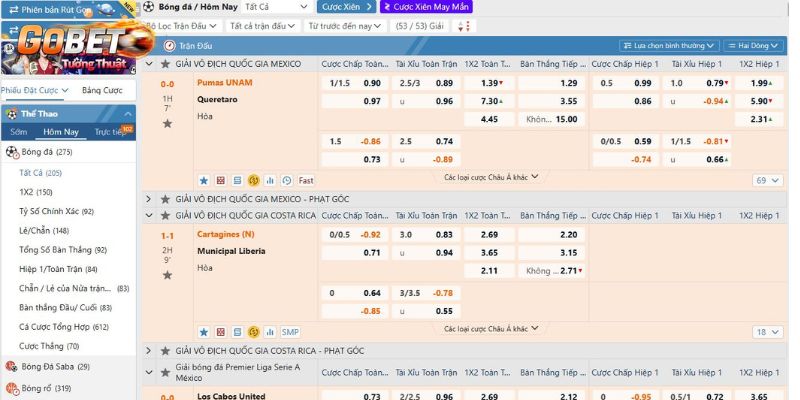Star the Cartagines vs Municipal Liberia match
Image resolution: width=800 pixels, height=400 pixels.
click(x=167, y=275)
